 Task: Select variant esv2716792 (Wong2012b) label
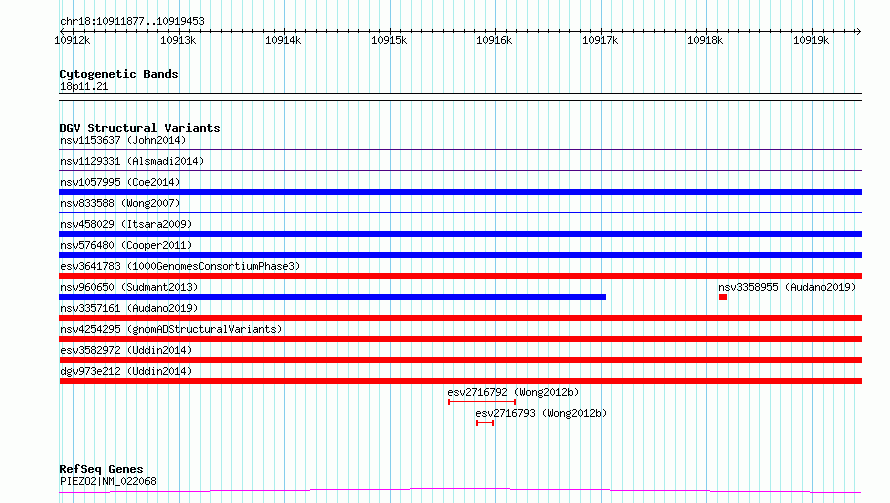[513, 392]
